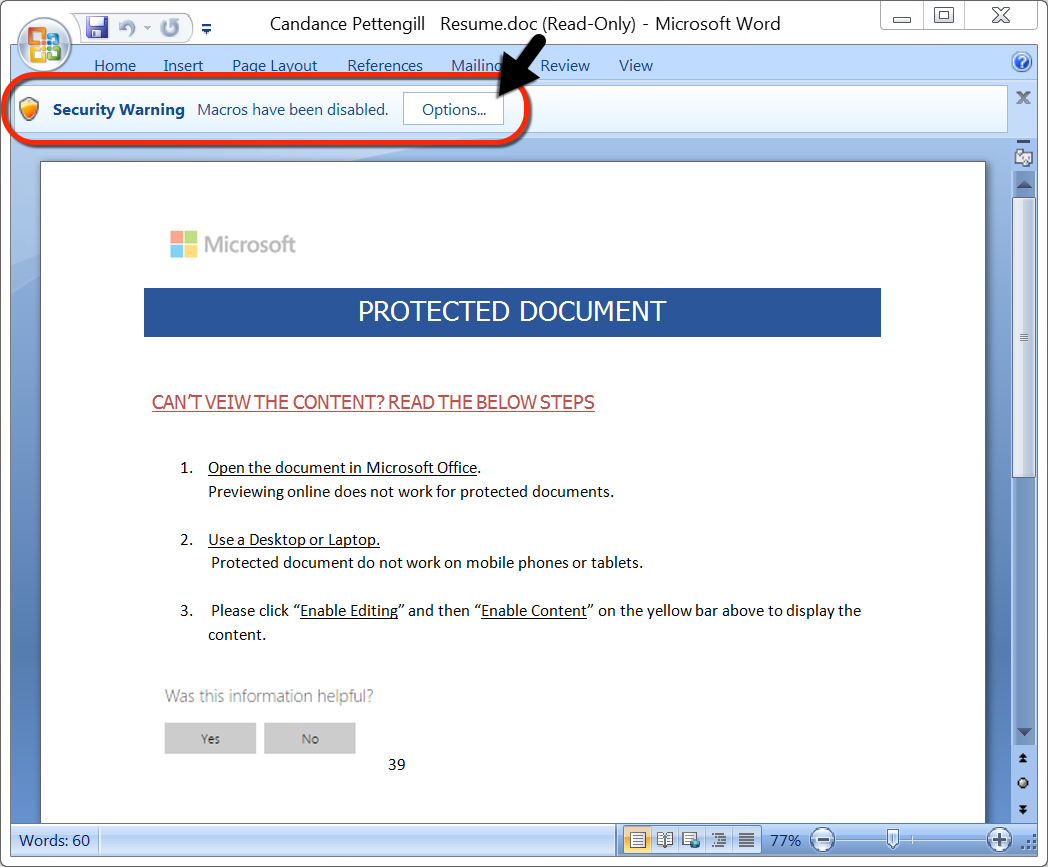Open Microsoft Word Help icon

pyautogui.click(x=1022, y=62)
